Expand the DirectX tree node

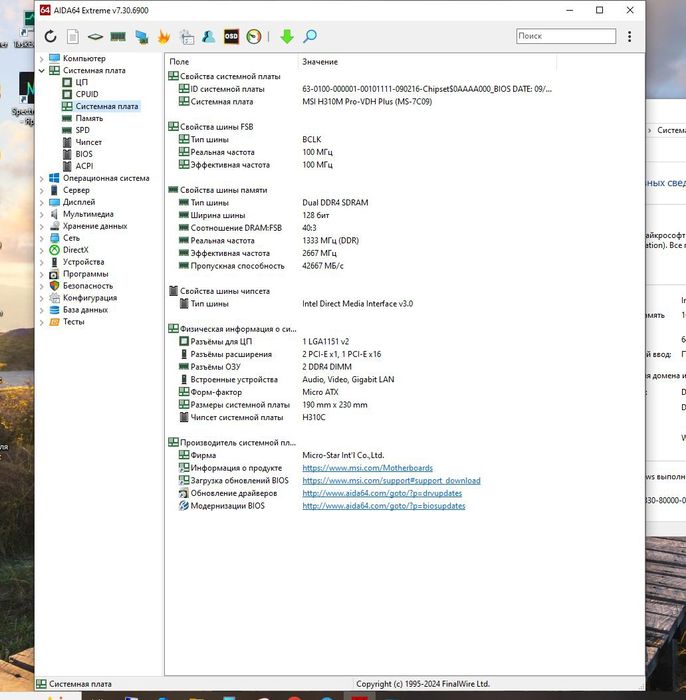coord(42,250)
